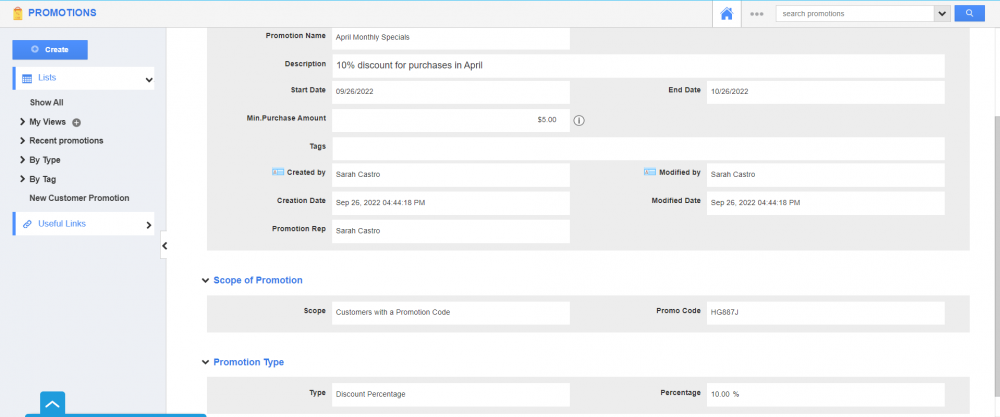Collapse the Promotion Type section
Image resolution: width=1000 pixels, height=417 pixels.
(205, 363)
